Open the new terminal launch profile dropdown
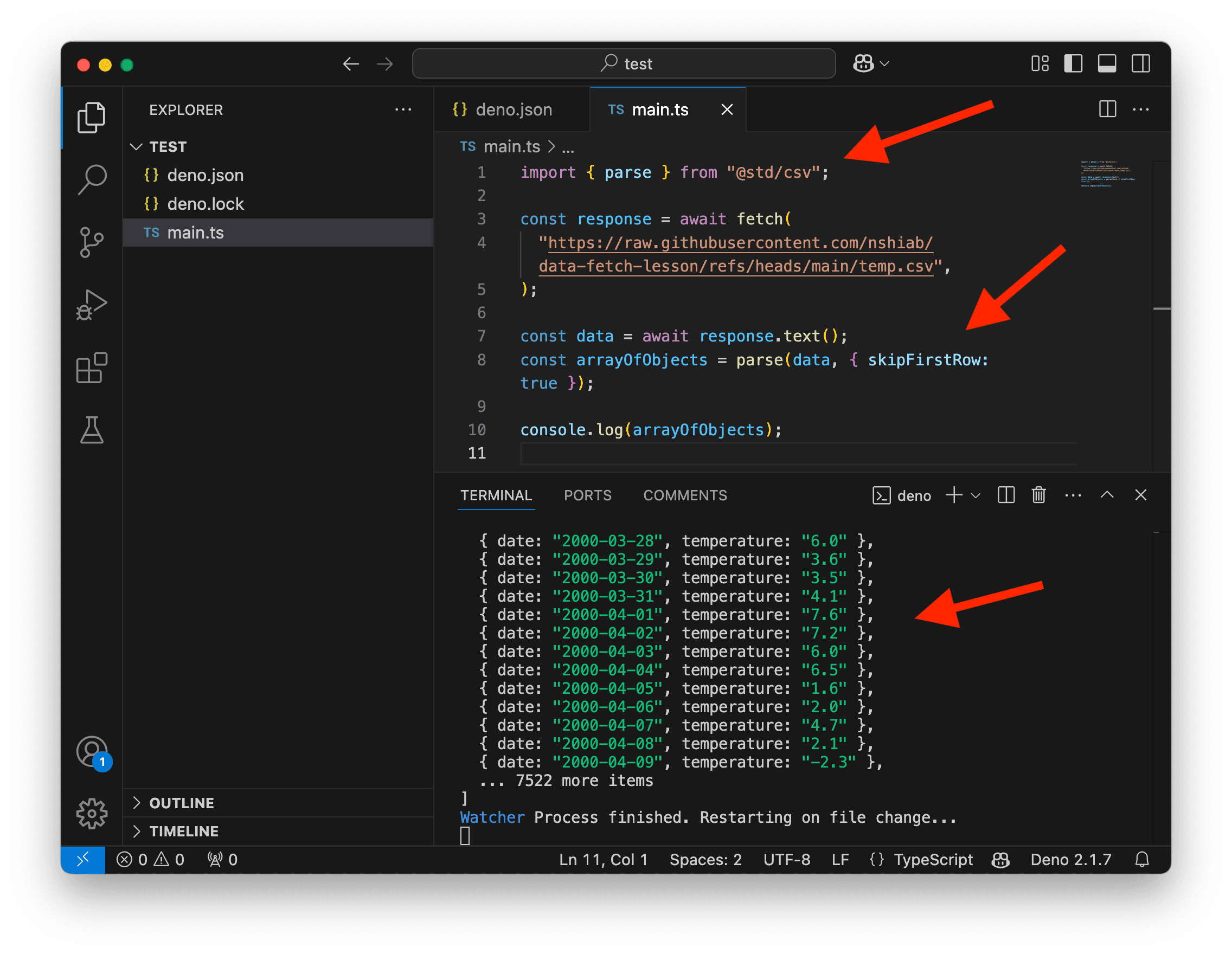The height and width of the screenshot is (954, 1232). [x=976, y=495]
